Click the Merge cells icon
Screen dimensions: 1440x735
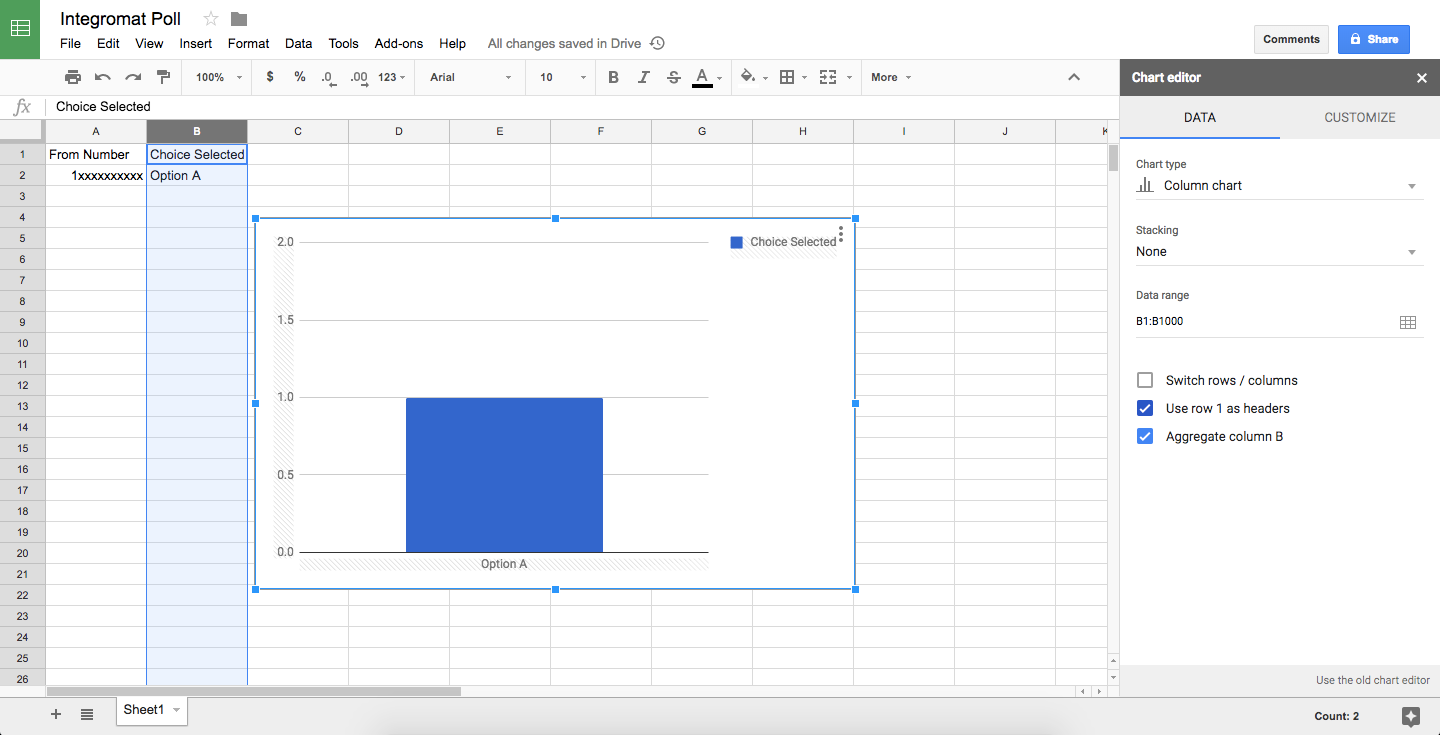[829, 77]
